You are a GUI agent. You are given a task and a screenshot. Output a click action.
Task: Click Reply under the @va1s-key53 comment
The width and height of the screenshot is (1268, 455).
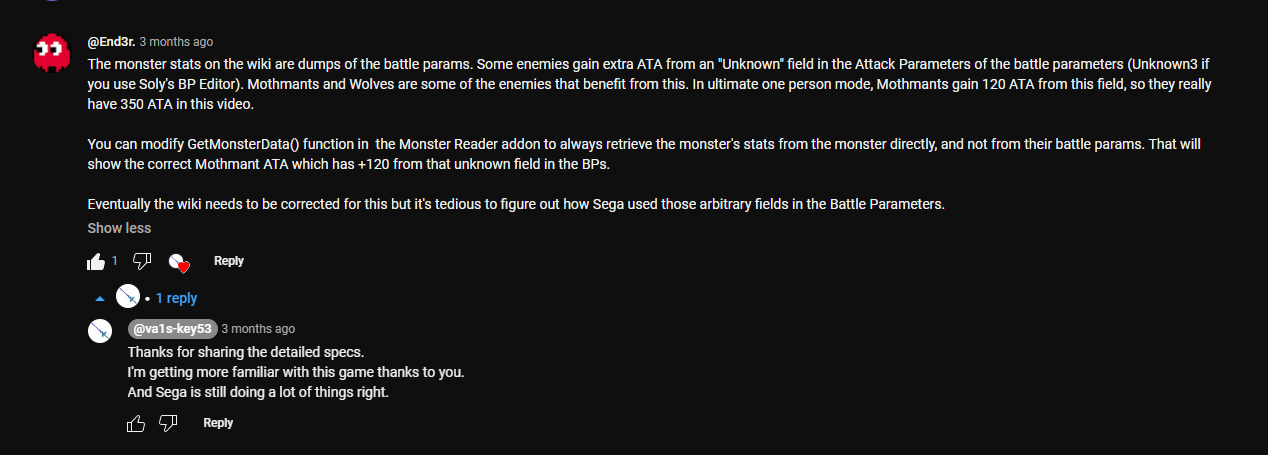218,423
